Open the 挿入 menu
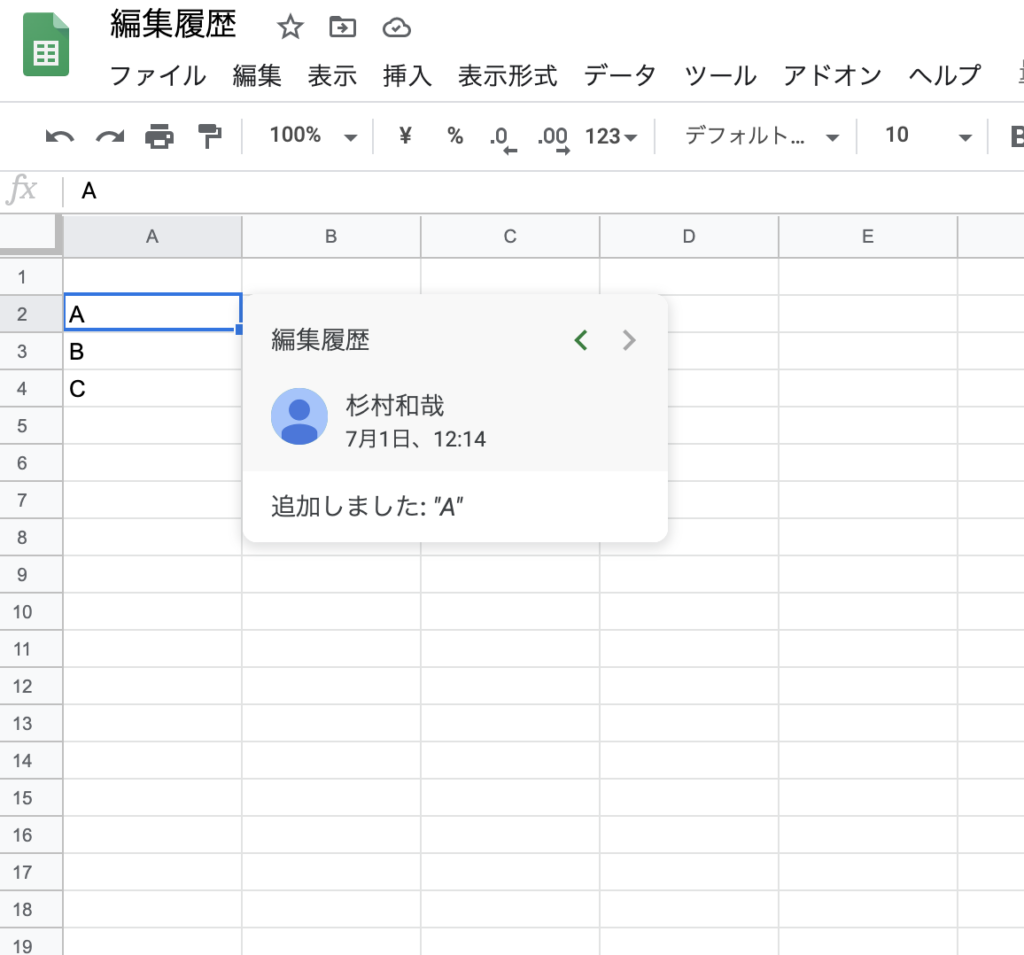 tap(408, 76)
